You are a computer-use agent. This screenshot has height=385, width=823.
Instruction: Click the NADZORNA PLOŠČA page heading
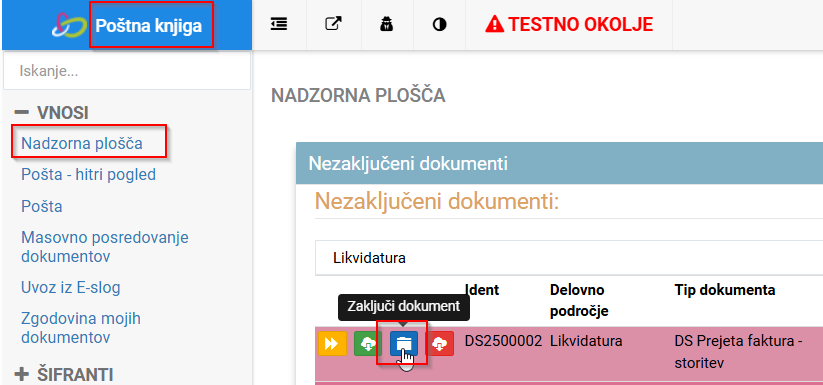(x=358, y=96)
